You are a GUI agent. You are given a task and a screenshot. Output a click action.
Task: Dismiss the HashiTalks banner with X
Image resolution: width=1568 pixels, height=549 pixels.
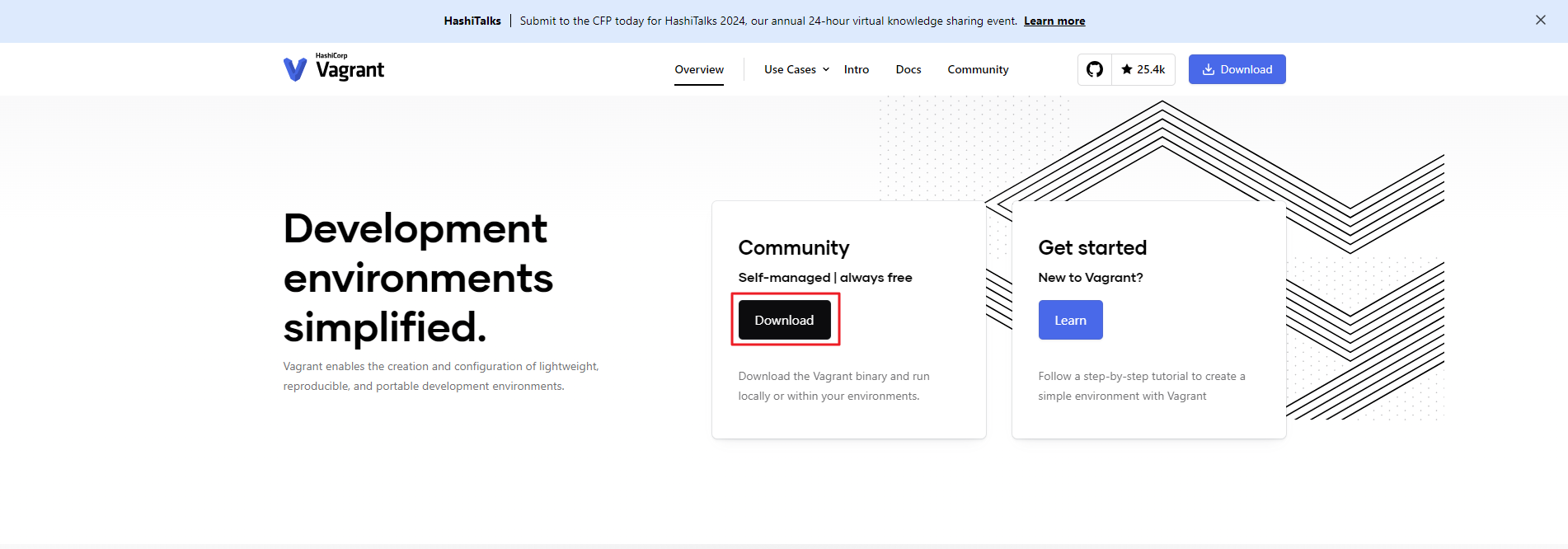[x=1540, y=20]
